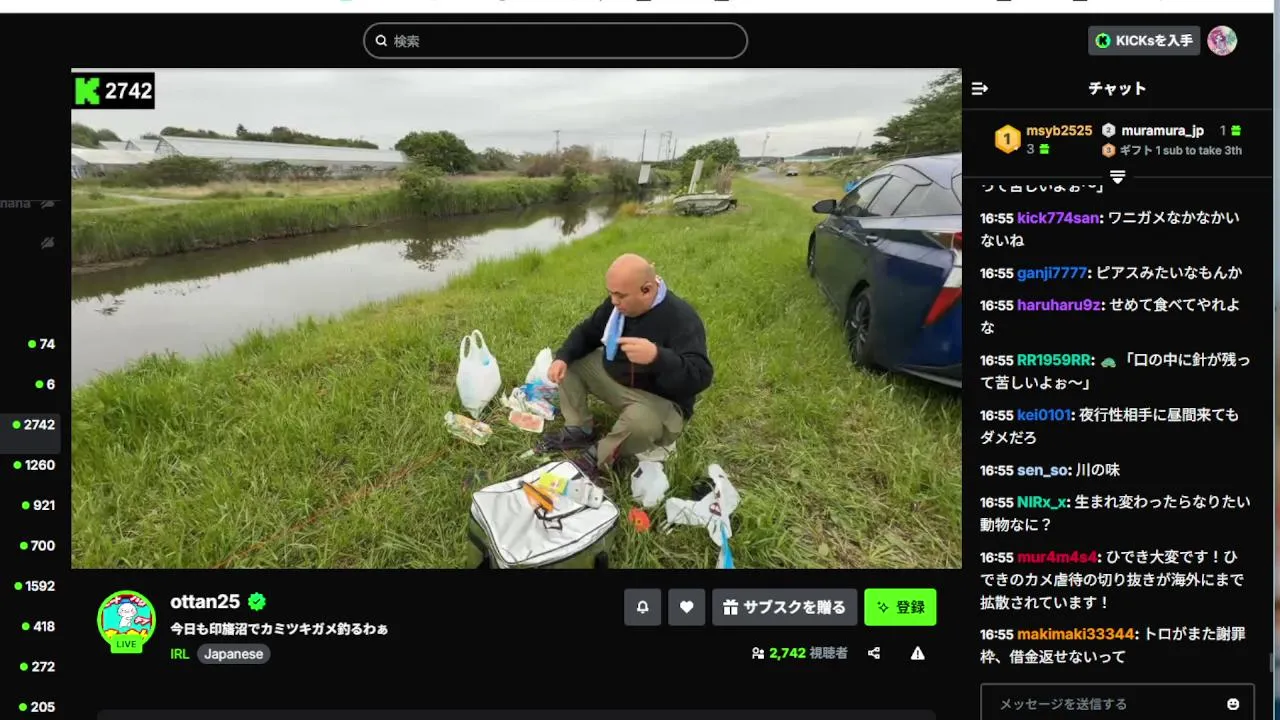
Task: Collapse chat panel with arrow icon
Action: [x=980, y=88]
